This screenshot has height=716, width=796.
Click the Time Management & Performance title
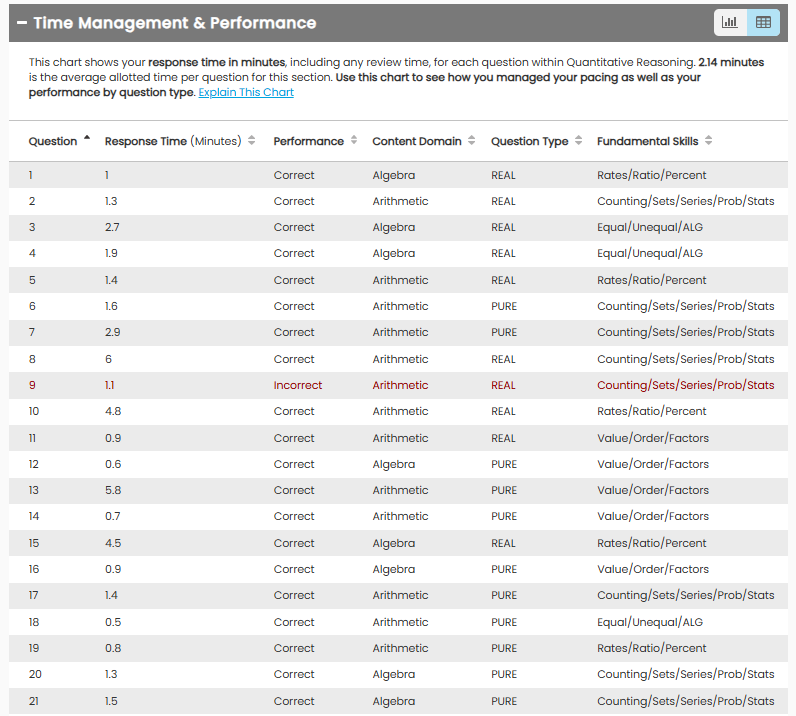(175, 23)
